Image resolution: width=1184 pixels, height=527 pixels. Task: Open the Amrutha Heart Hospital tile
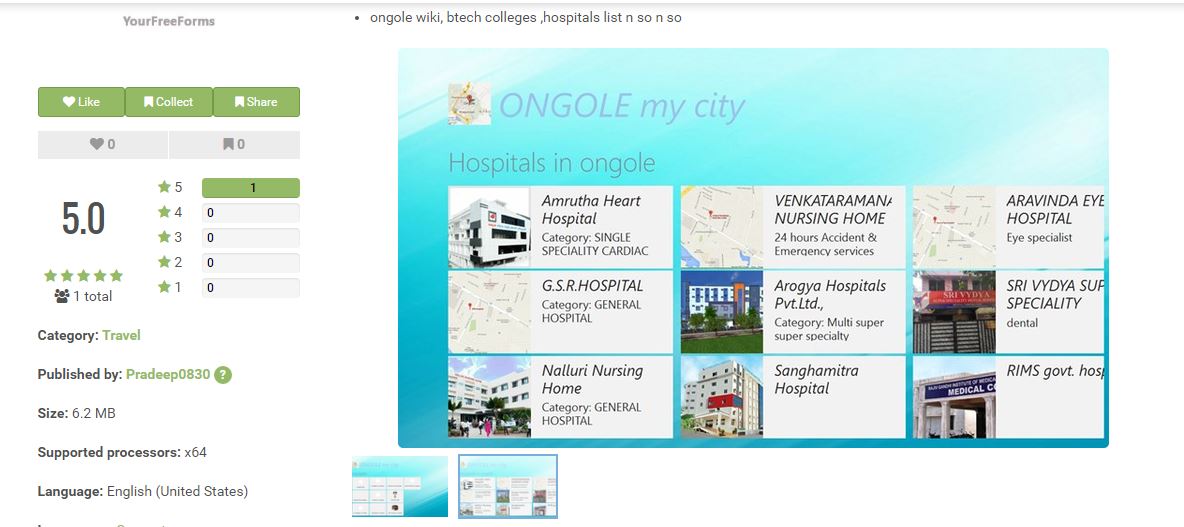click(x=560, y=227)
